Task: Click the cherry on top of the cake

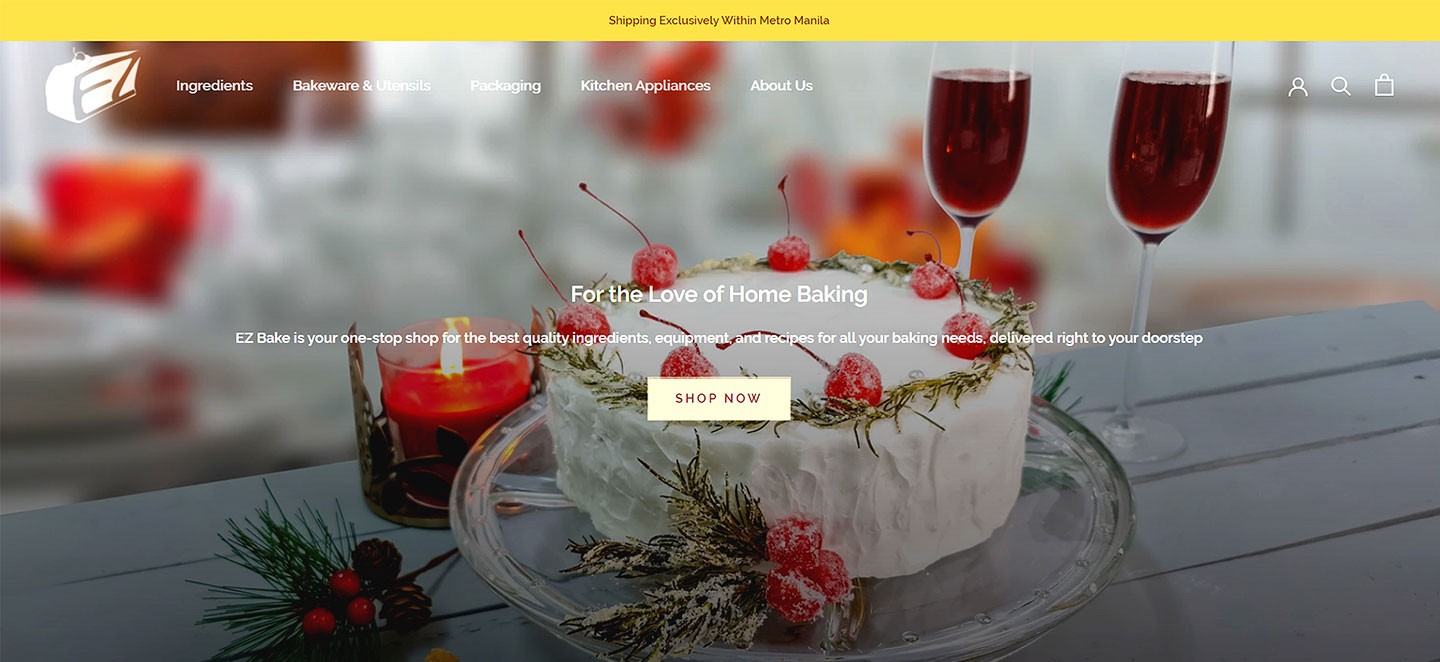Action: [788, 252]
